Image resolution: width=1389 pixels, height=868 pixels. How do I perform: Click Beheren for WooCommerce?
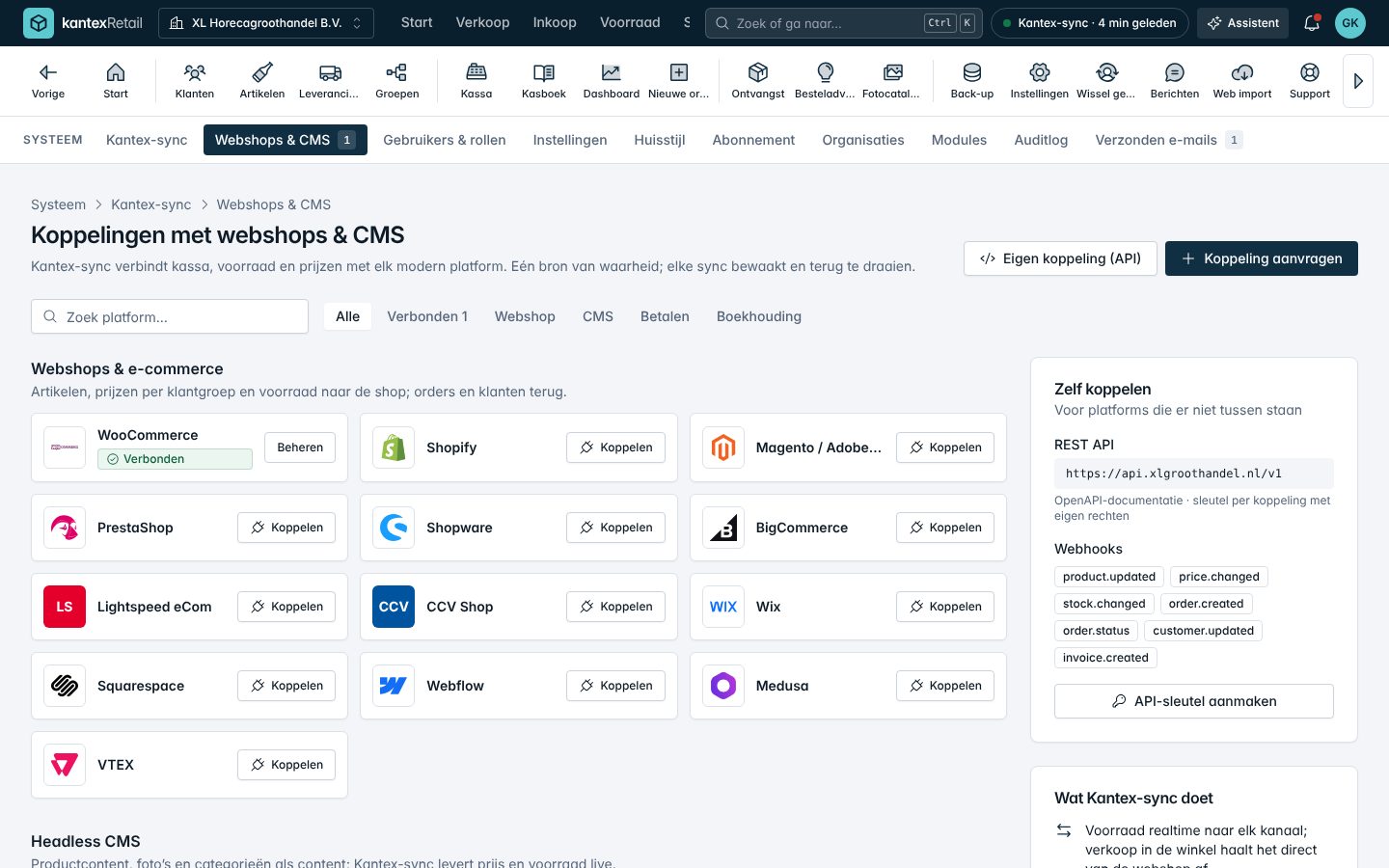point(300,448)
